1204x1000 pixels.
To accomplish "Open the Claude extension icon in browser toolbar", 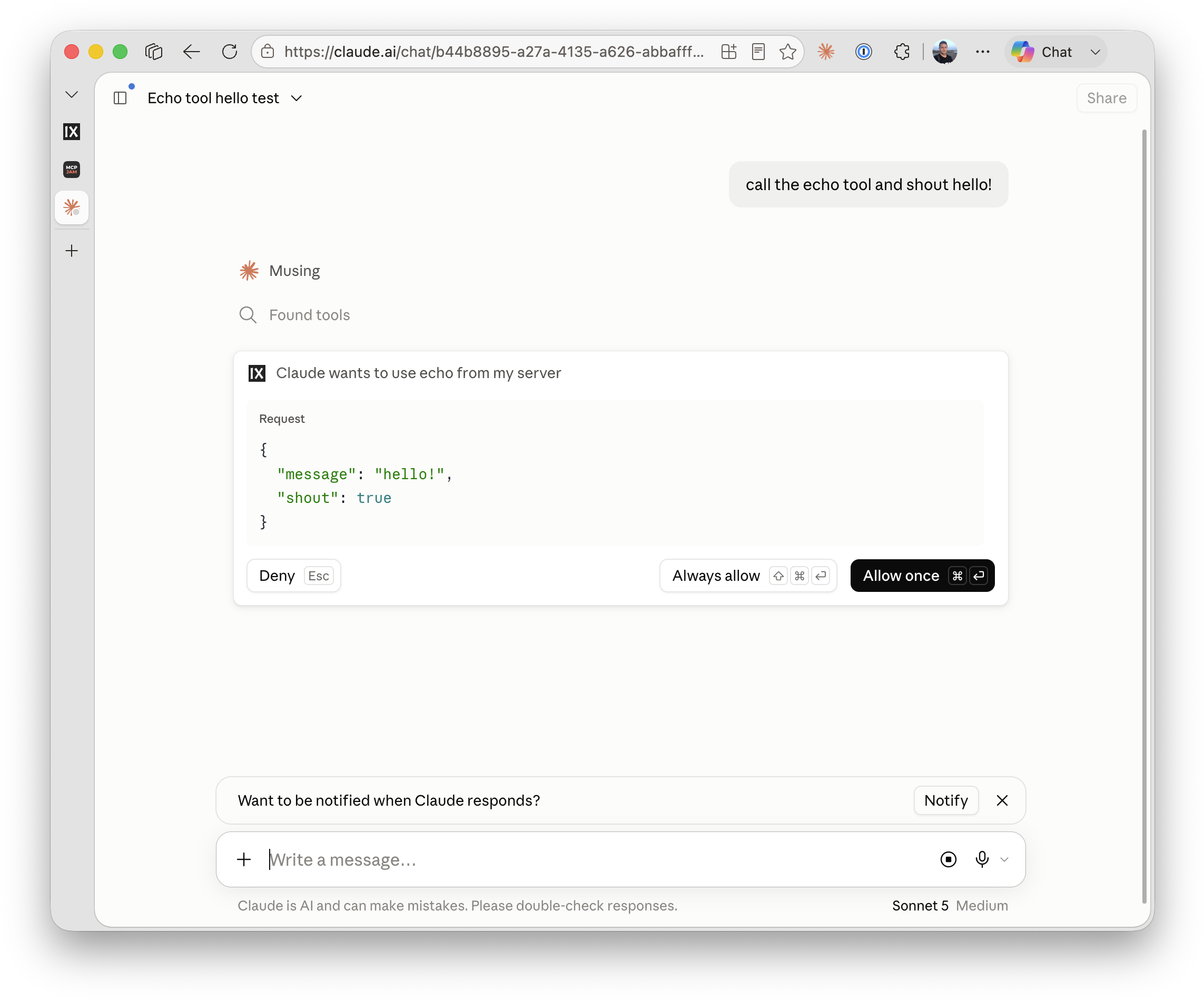I will [x=826, y=52].
